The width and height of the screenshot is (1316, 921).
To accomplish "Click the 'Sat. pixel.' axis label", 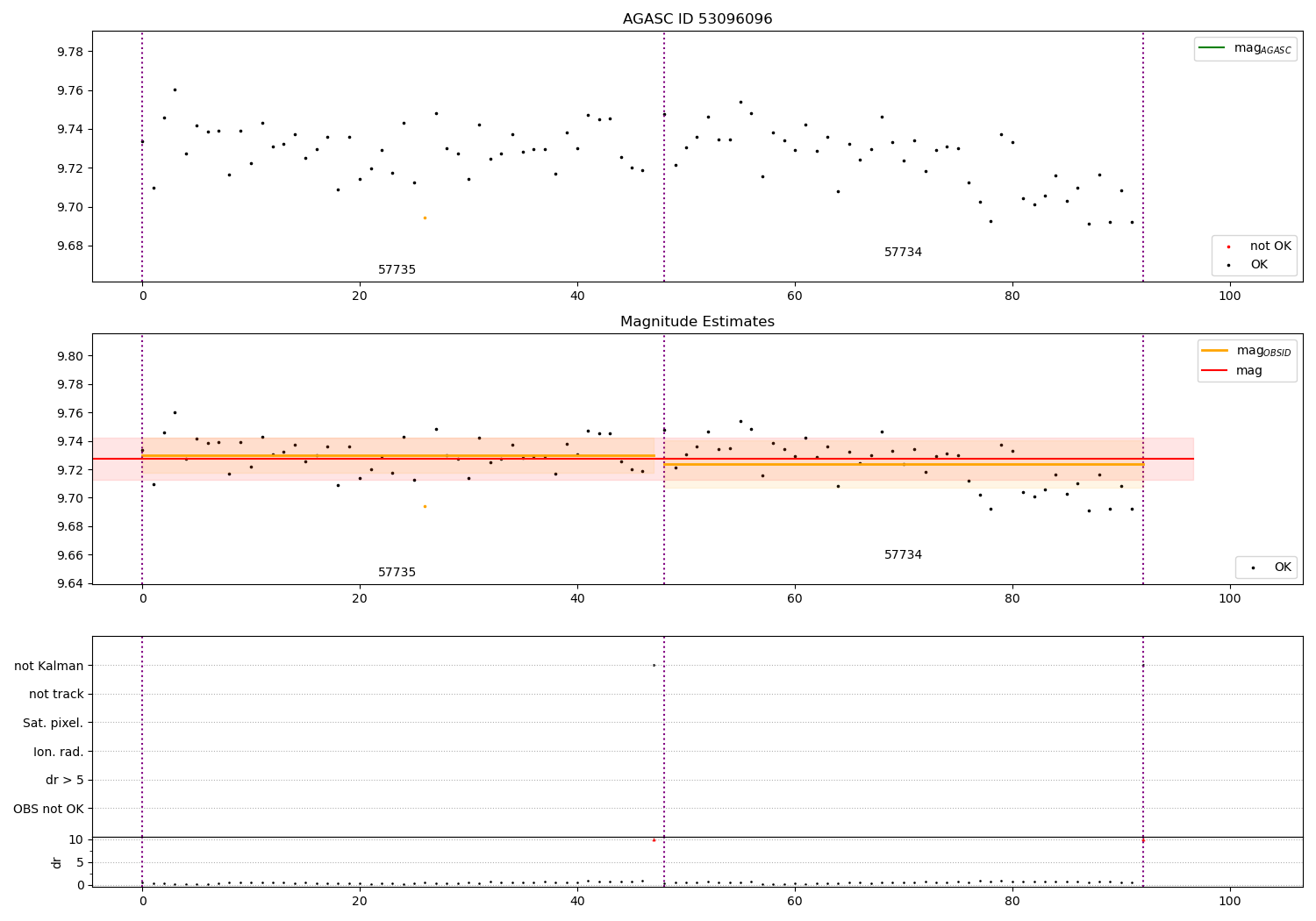I will pos(54,723).
